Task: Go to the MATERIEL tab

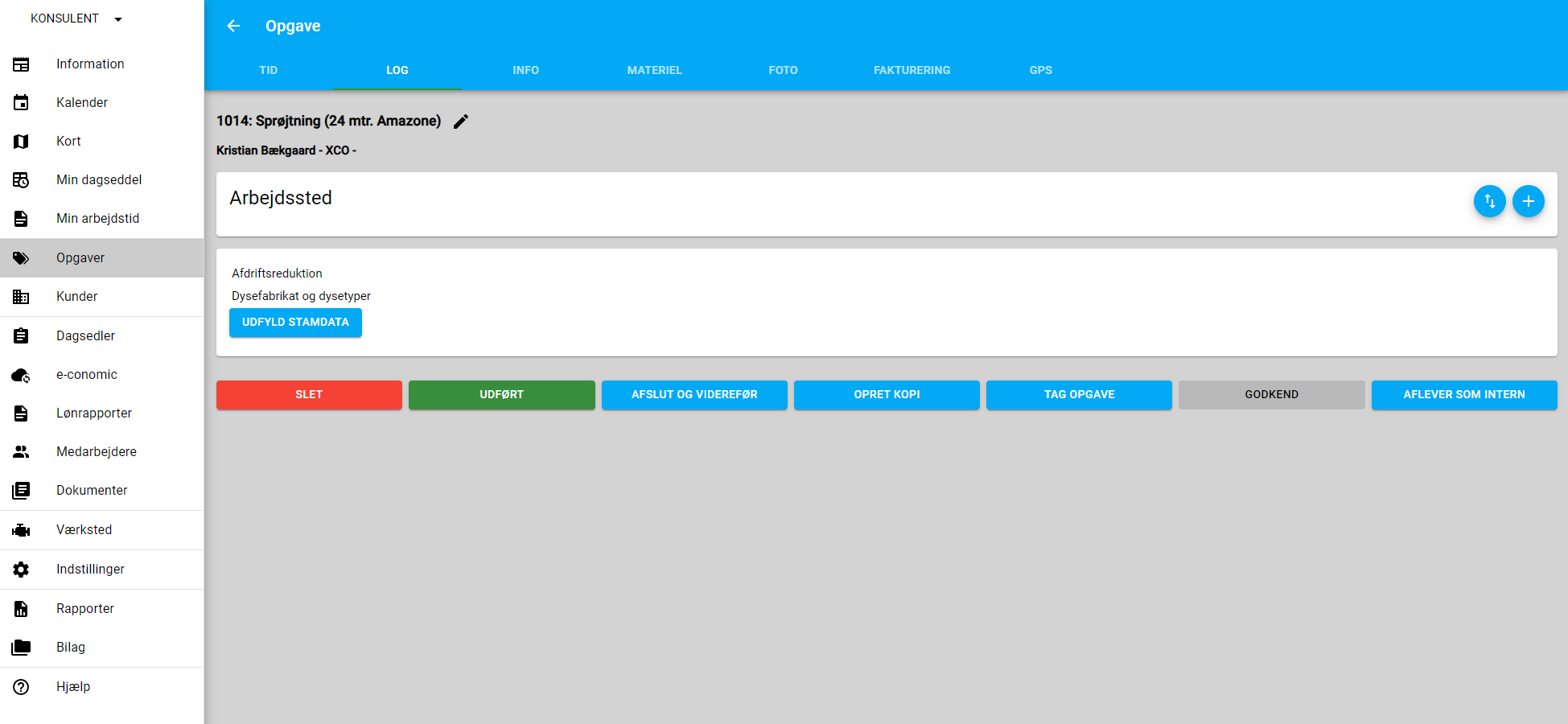Action: [655, 70]
